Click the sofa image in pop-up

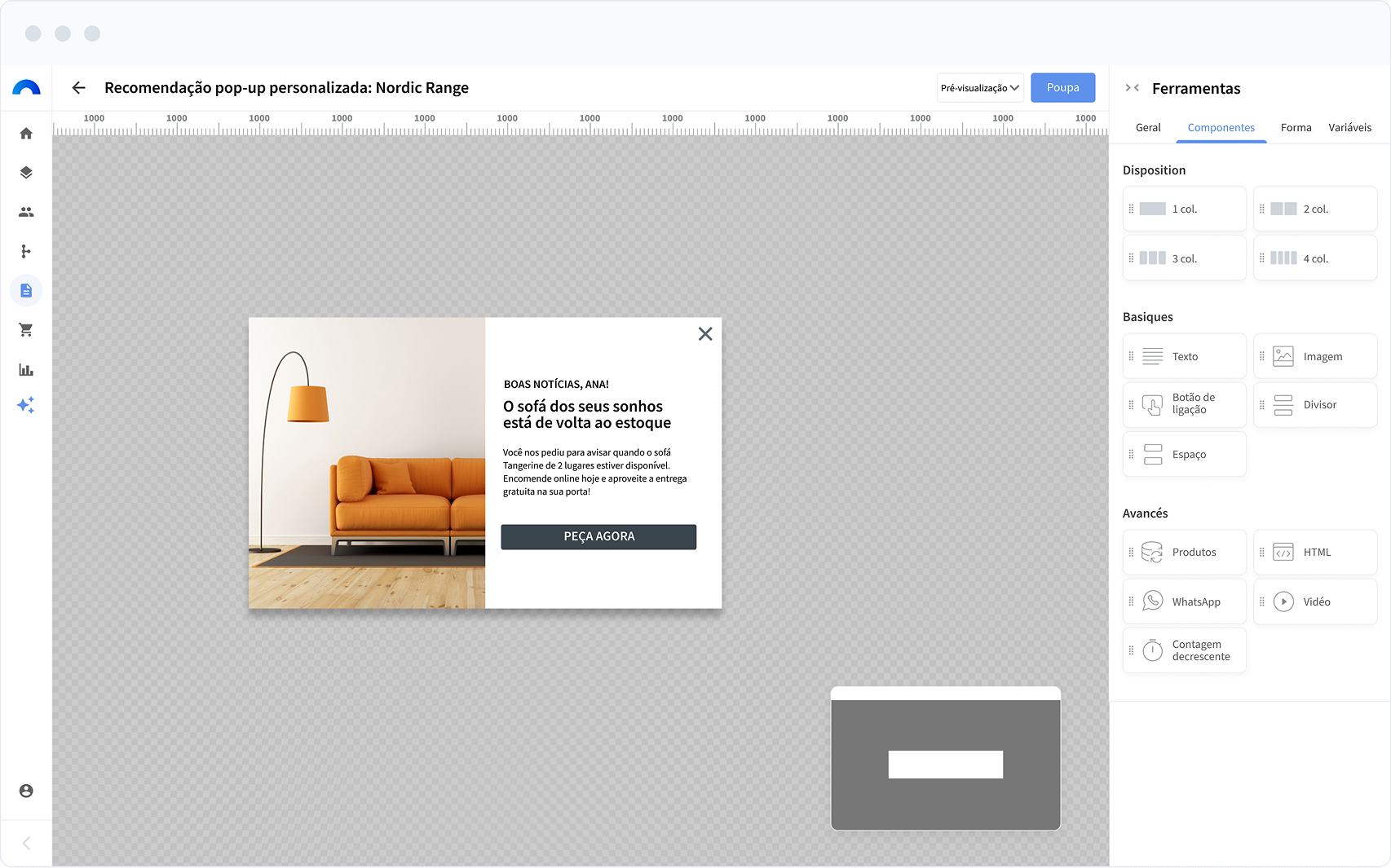[x=367, y=463]
